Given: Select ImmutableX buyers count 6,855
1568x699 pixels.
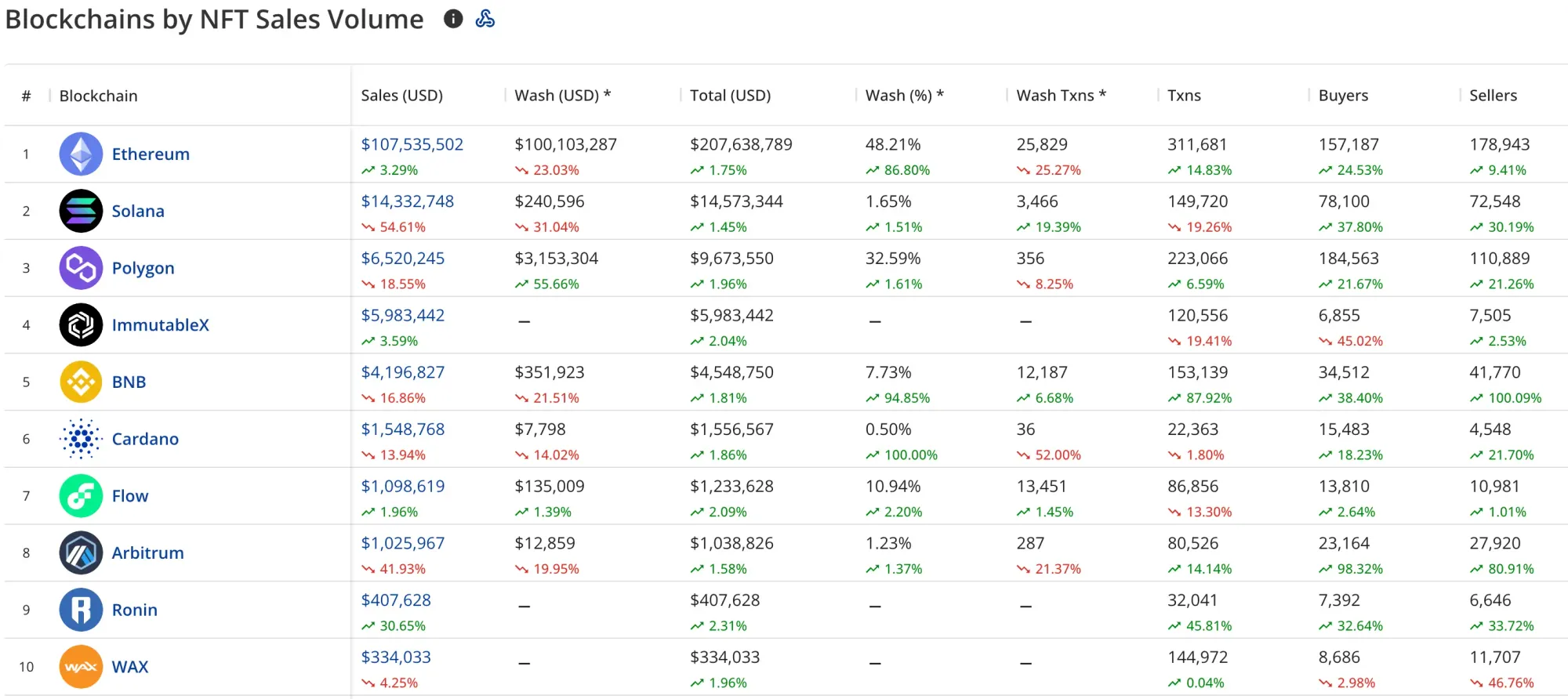Looking at the screenshot, I should 1339,315.
